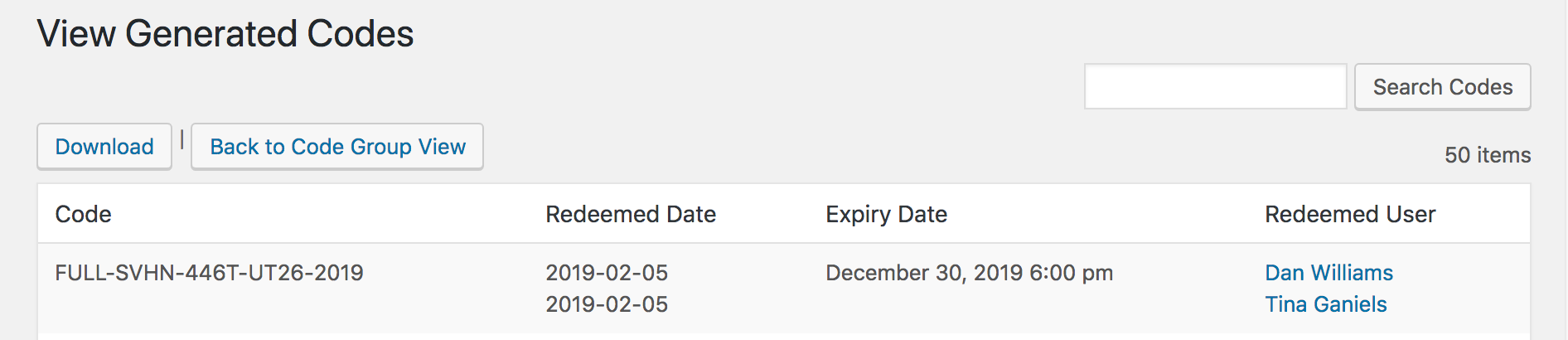Open Dan Williams user link
This screenshot has width=1568, height=340.
pyautogui.click(x=1328, y=273)
